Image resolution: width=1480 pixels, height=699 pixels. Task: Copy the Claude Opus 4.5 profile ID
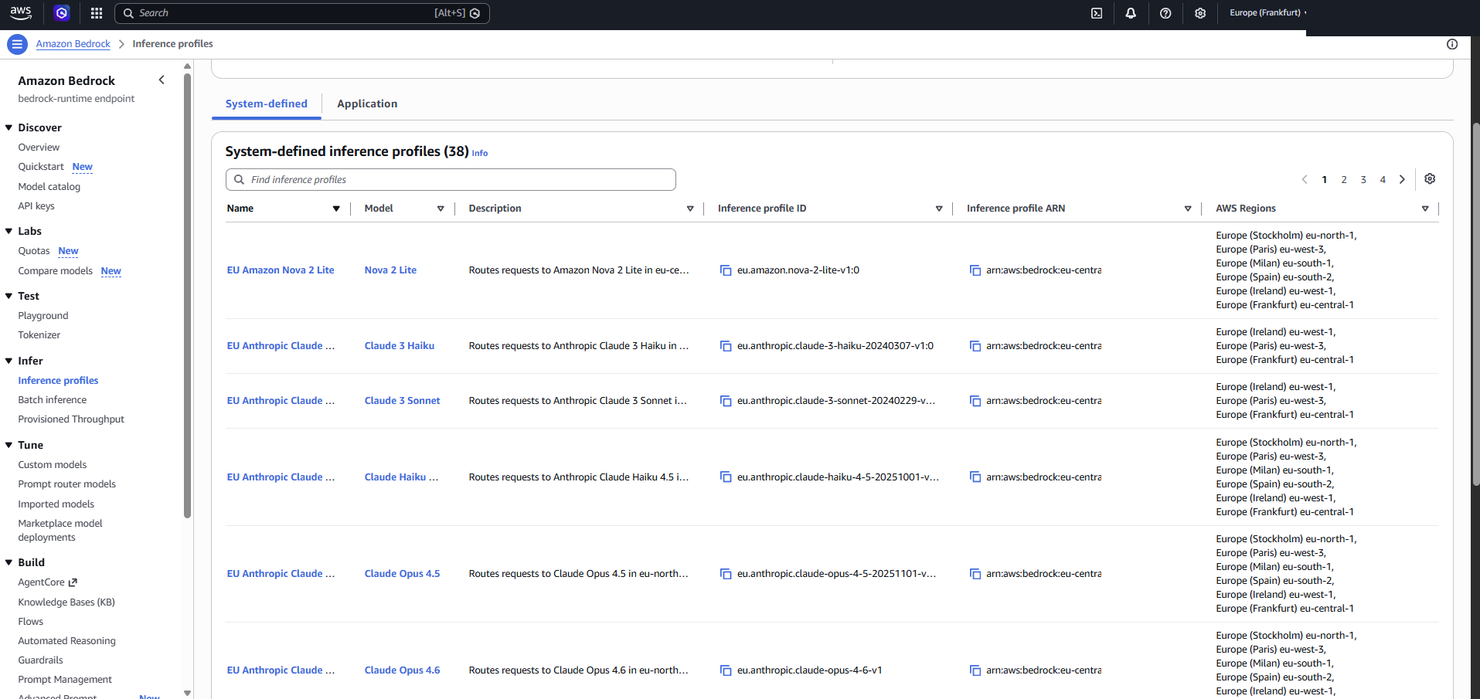[x=726, y=574]
